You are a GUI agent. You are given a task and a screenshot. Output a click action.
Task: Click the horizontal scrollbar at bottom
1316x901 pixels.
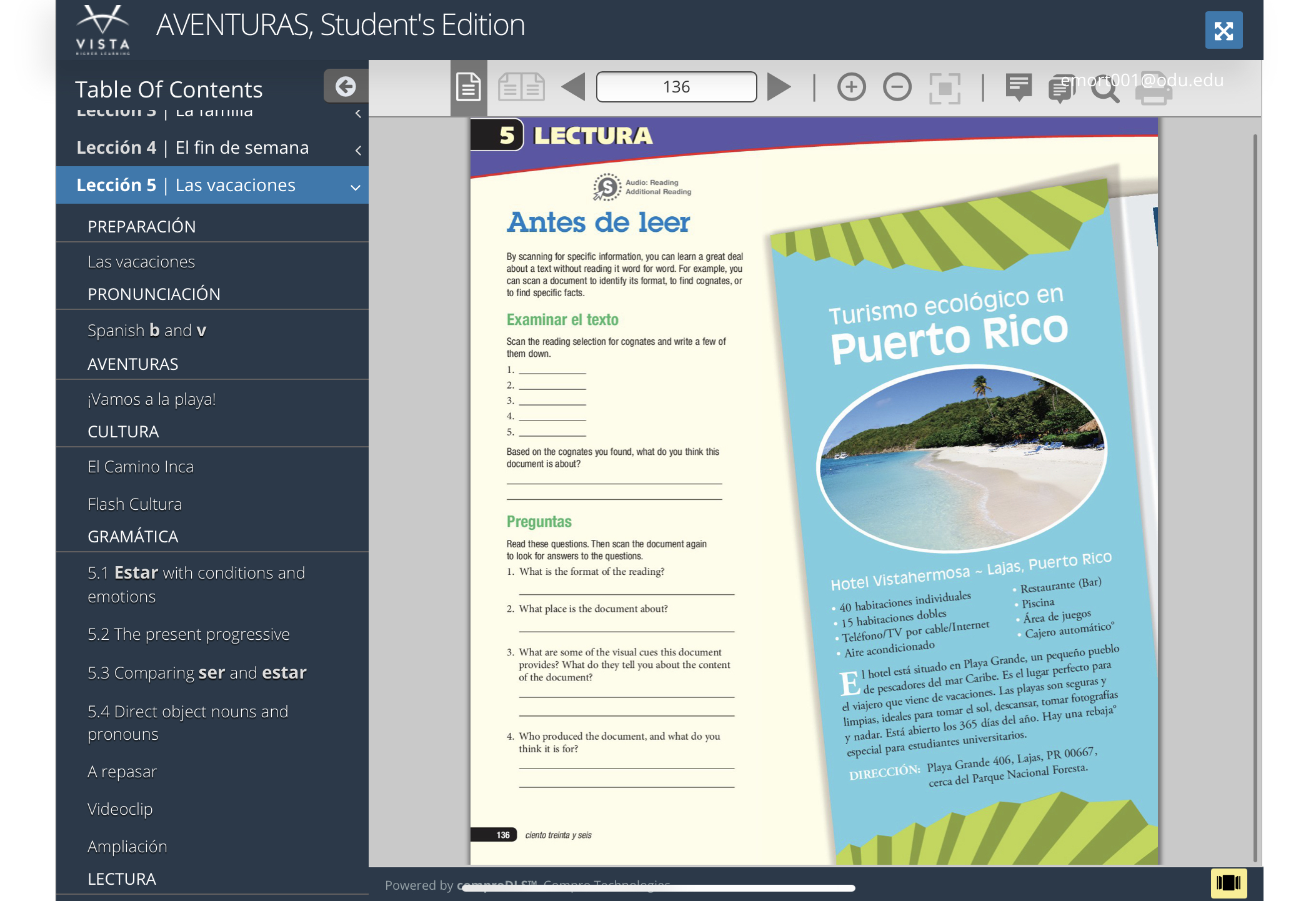point(659,888)
